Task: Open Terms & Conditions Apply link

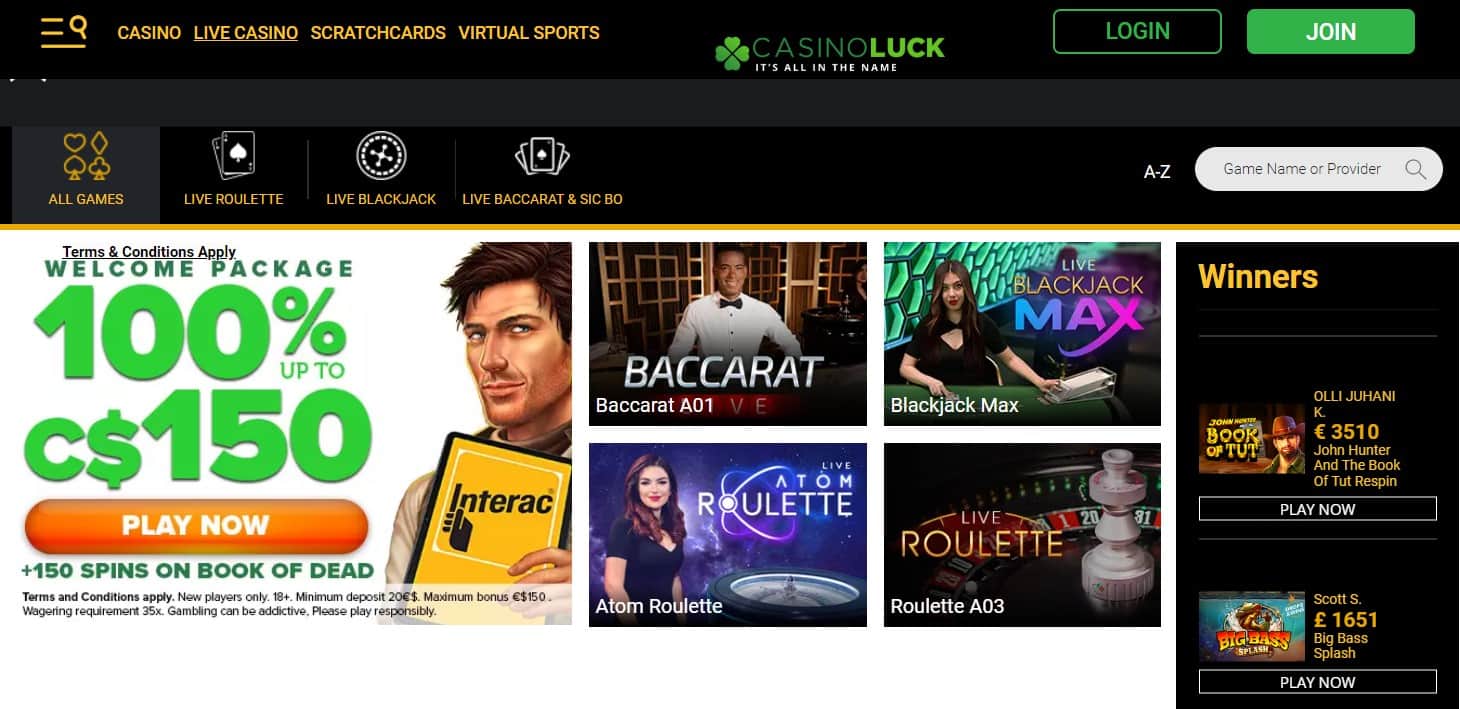Action: 149,252
